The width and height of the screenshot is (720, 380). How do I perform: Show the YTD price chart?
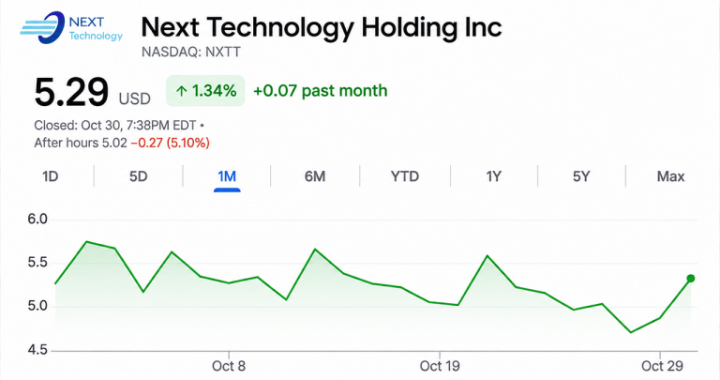pos(405,177)
